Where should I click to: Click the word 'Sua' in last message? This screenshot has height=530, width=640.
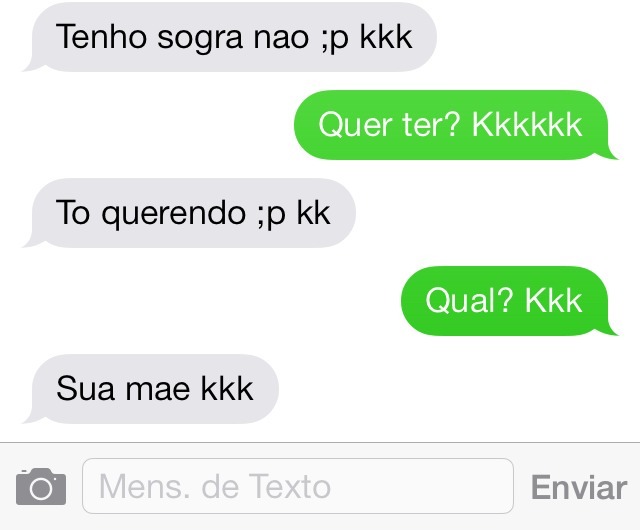coord(85,388)
